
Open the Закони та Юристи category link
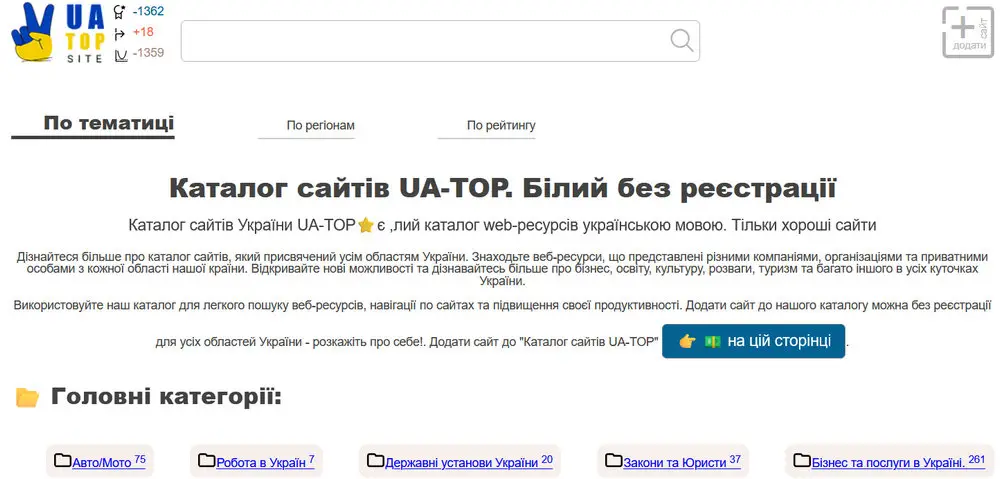click(x=682, y=462)
